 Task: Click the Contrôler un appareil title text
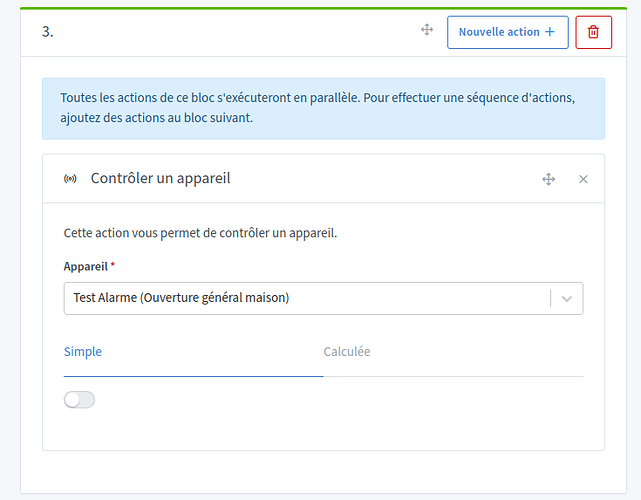tap(160, 179)
